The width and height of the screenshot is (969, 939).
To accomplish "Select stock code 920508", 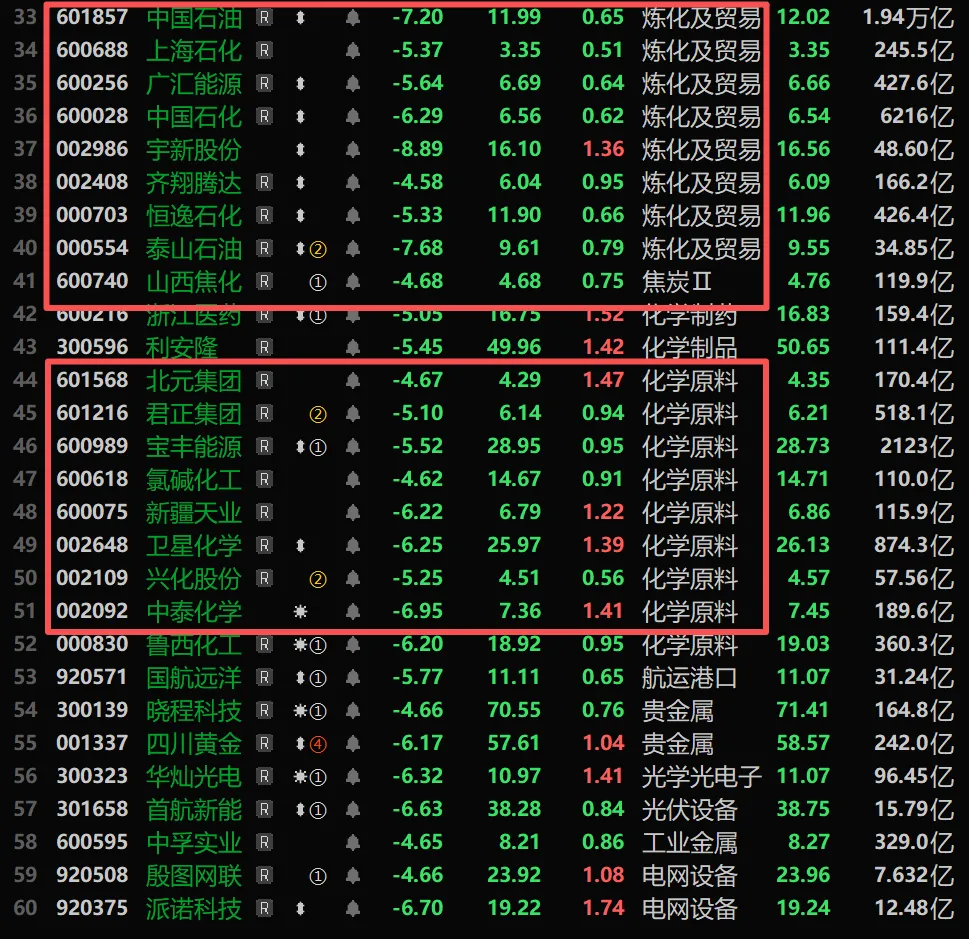I will [x=92, y=875].
